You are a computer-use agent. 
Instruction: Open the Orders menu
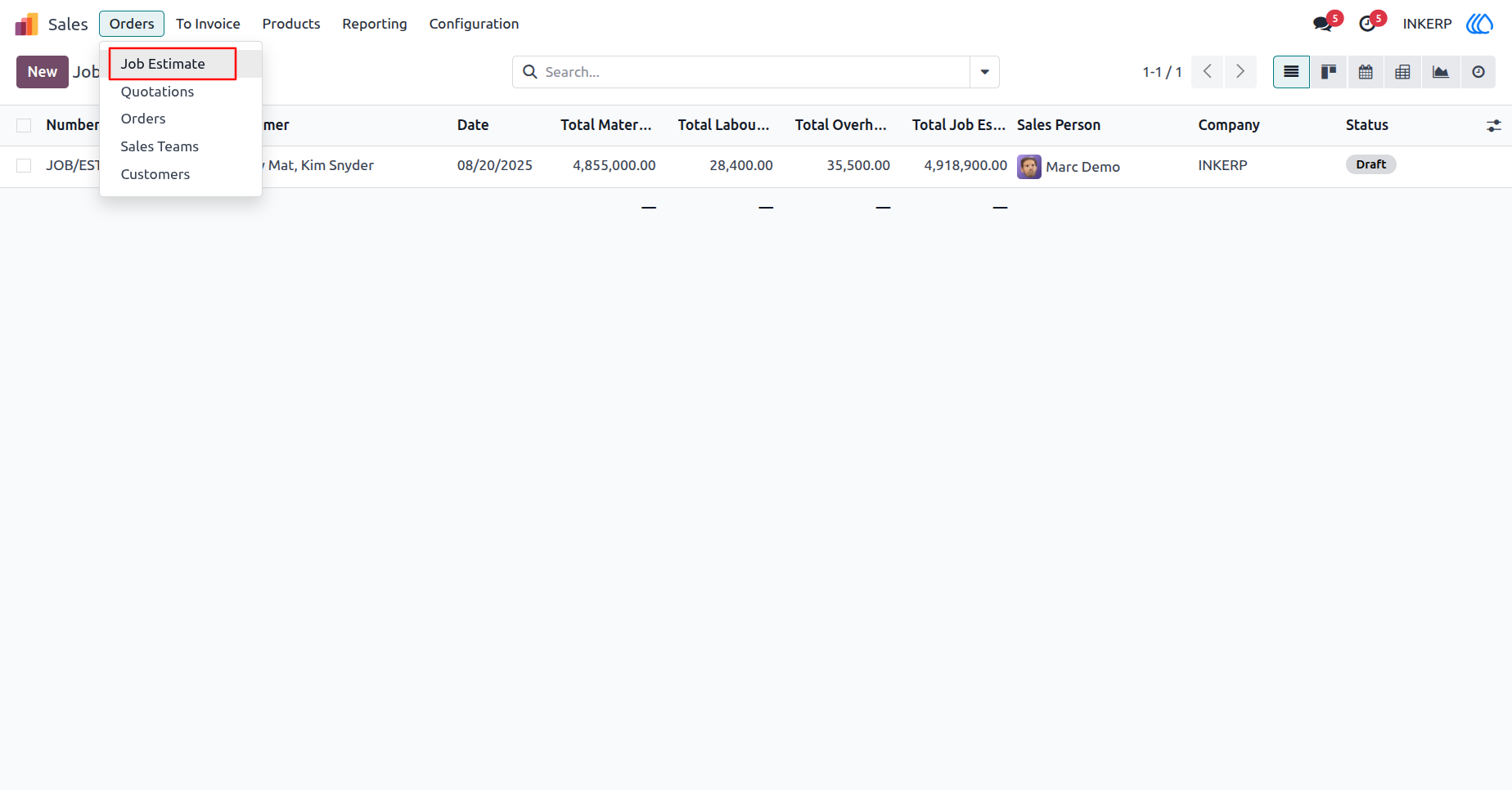click(132, 24)
